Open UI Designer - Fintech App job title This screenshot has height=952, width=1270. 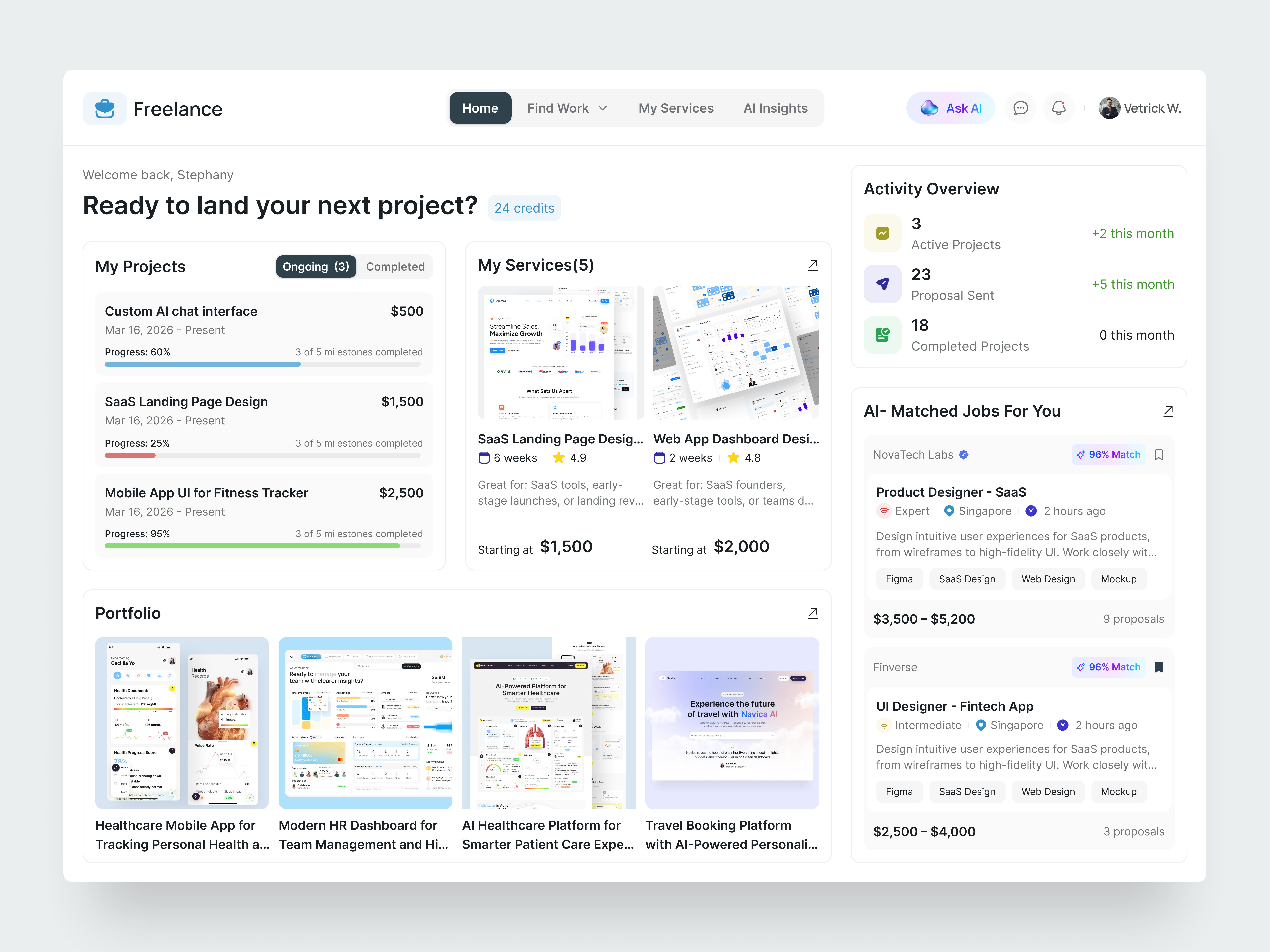tap(955, 706)
